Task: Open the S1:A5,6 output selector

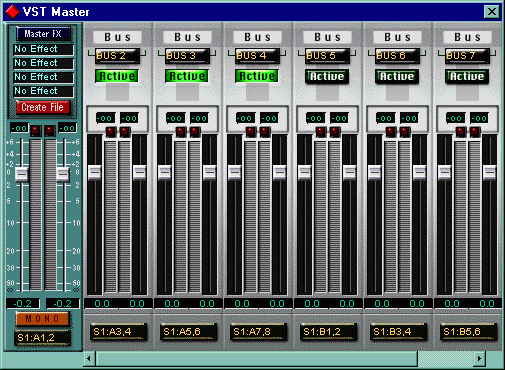Action: click(188, 332)
